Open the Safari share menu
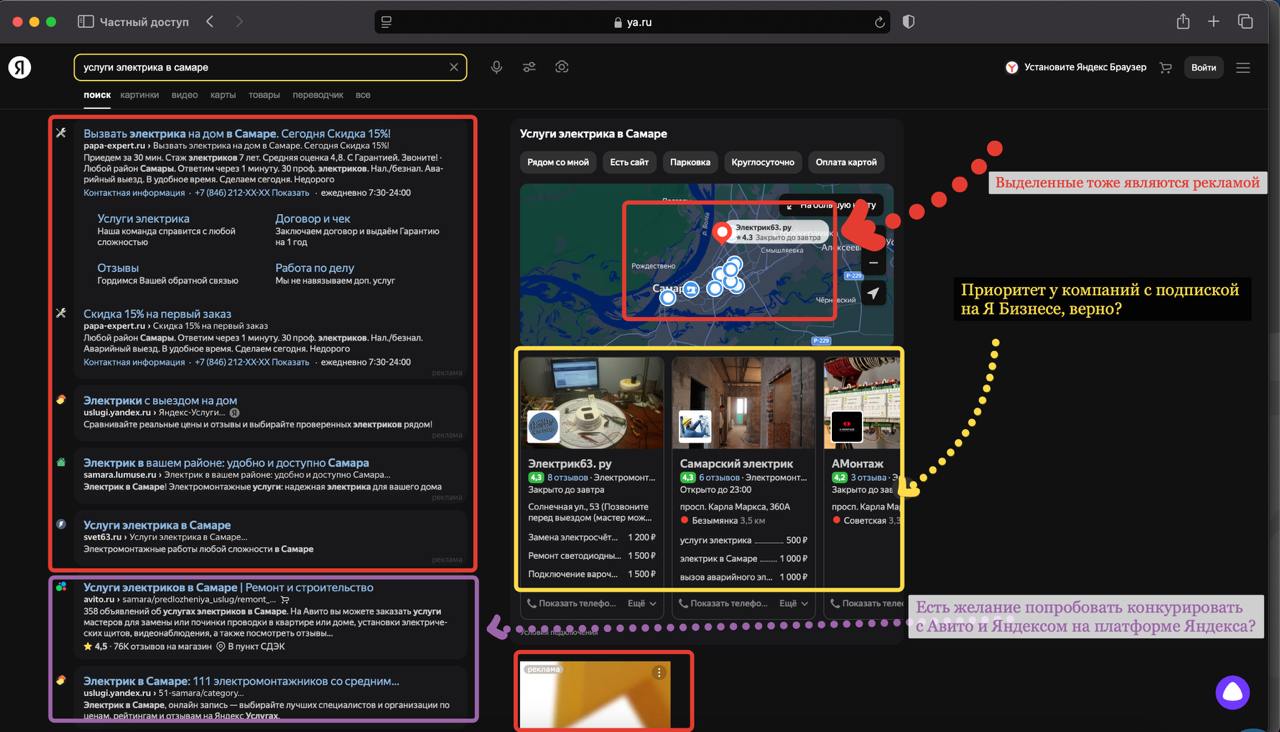The image size is (1280, 732). [1183, 22]
